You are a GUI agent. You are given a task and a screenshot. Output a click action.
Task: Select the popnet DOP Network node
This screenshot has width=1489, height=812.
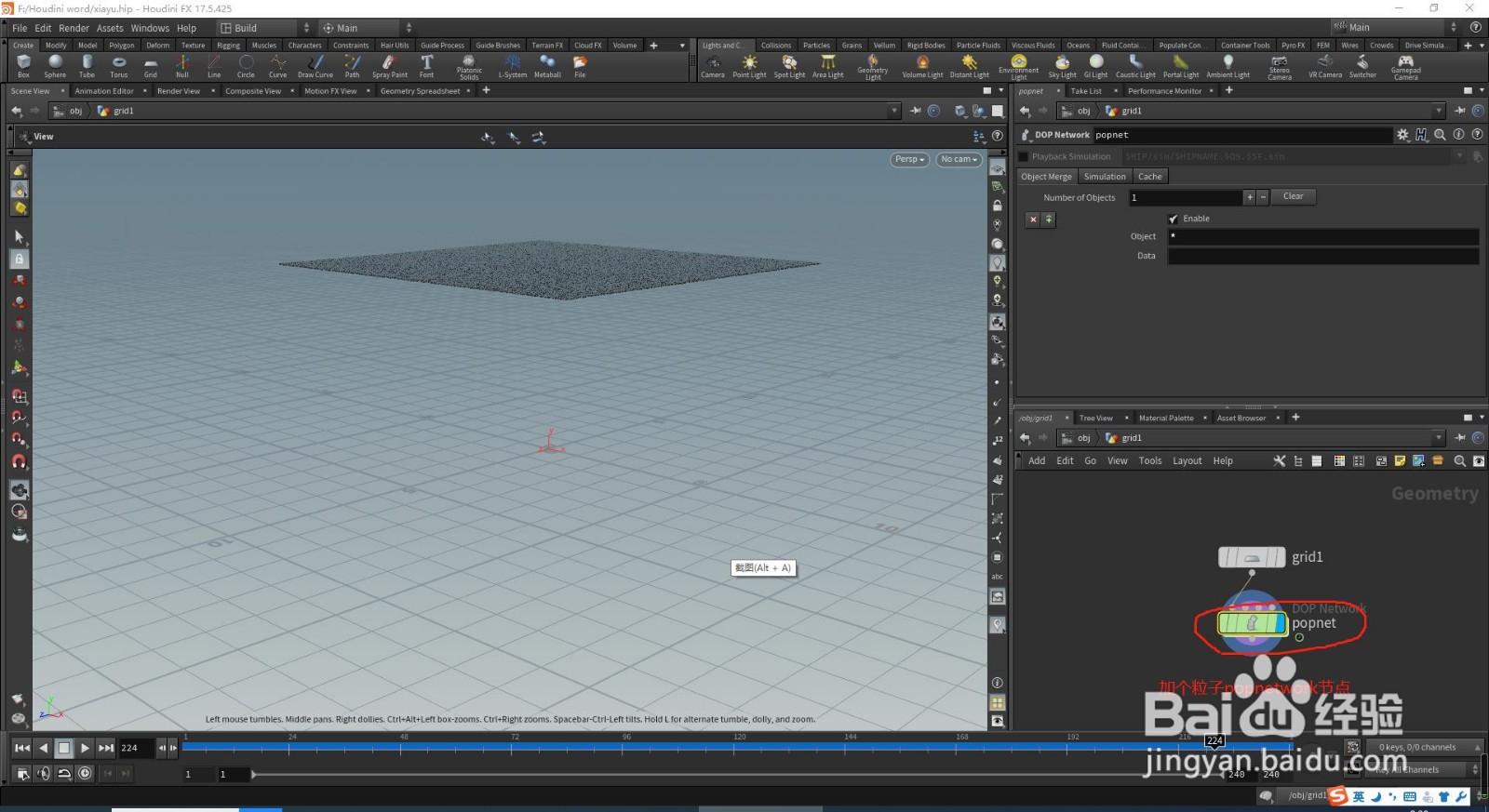click(x=1252, y=622)
